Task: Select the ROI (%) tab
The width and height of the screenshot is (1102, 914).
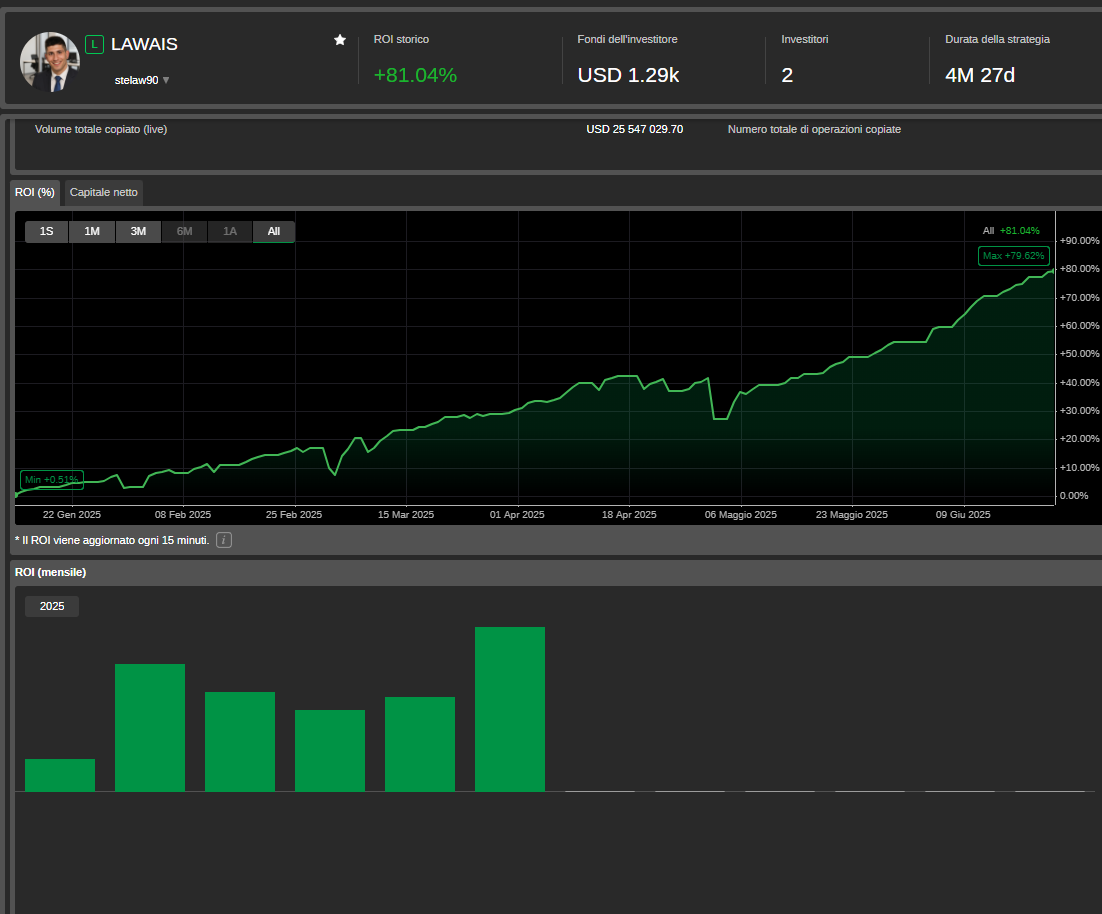Action: [35, 192]
